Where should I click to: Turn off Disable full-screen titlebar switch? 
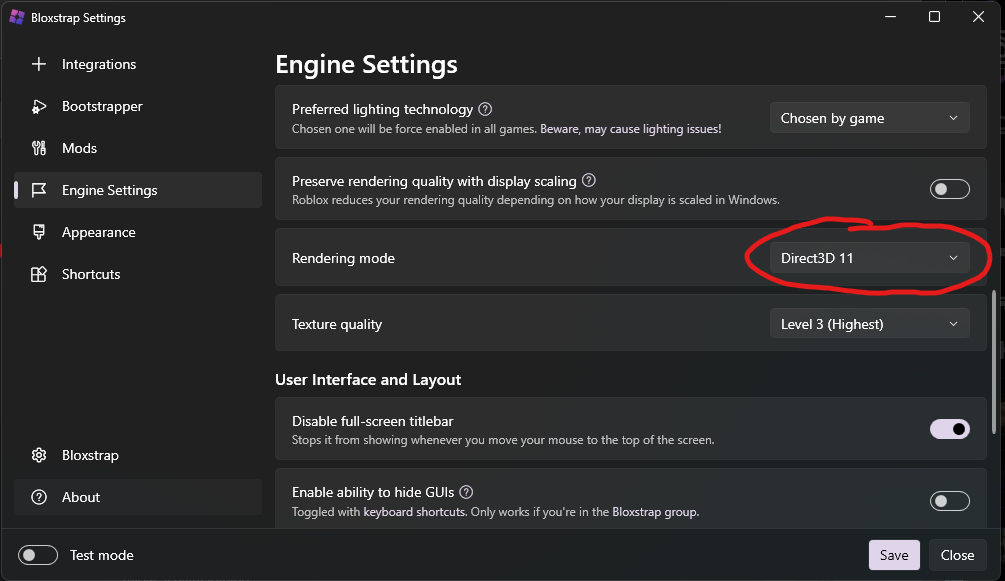pos(949,429)
